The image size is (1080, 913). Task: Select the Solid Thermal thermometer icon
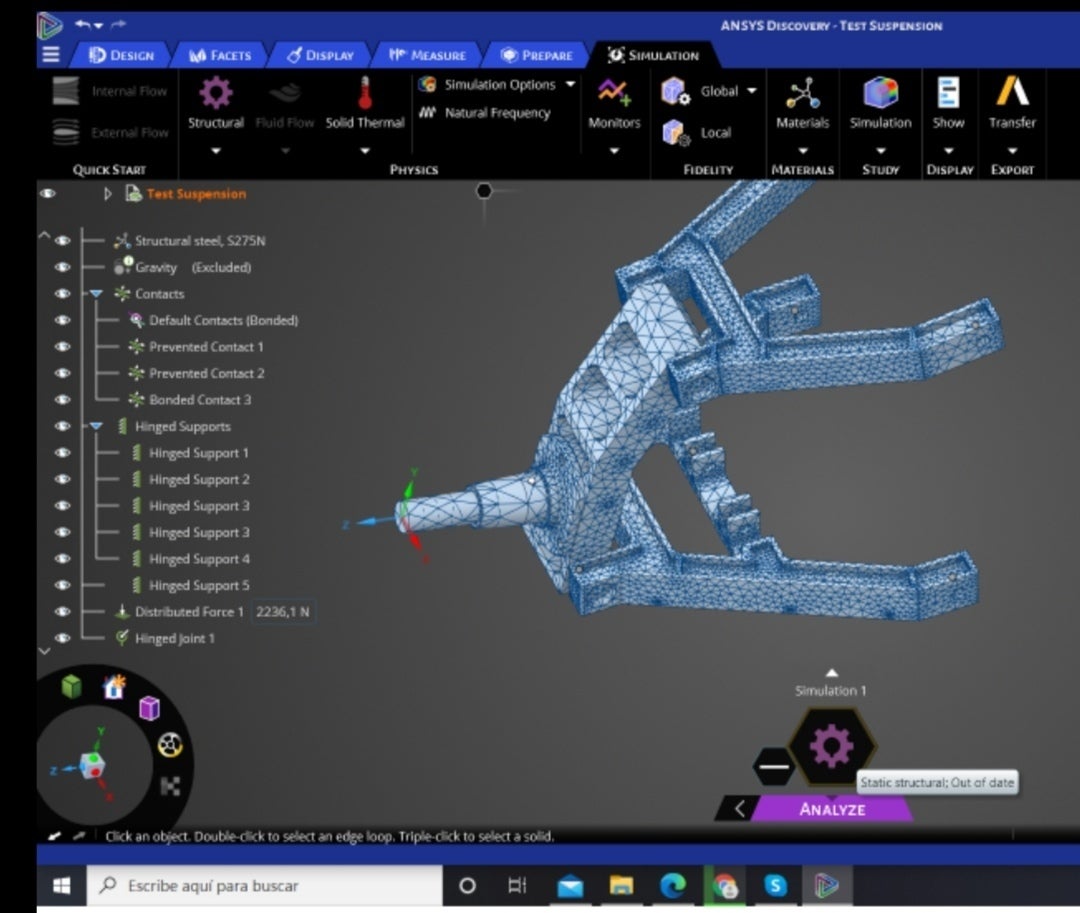tap(365, 93)
